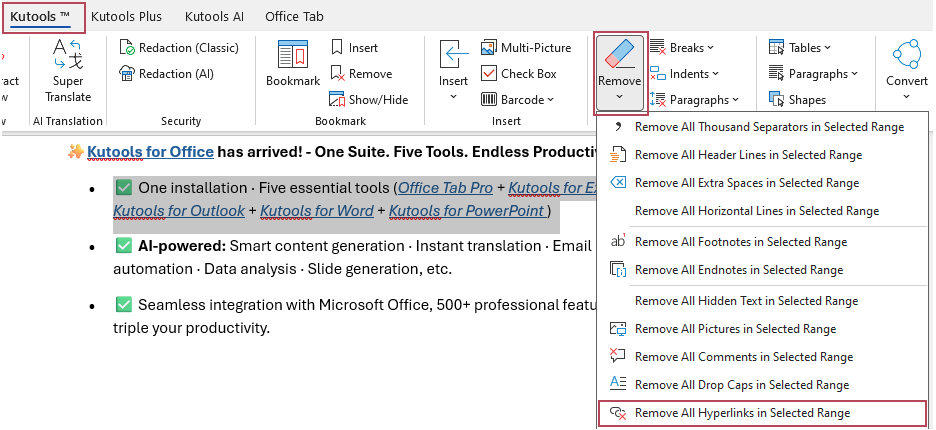Choose Remove All Pictures in Selected Range
936x430 pixels.
tap(763, 329)
